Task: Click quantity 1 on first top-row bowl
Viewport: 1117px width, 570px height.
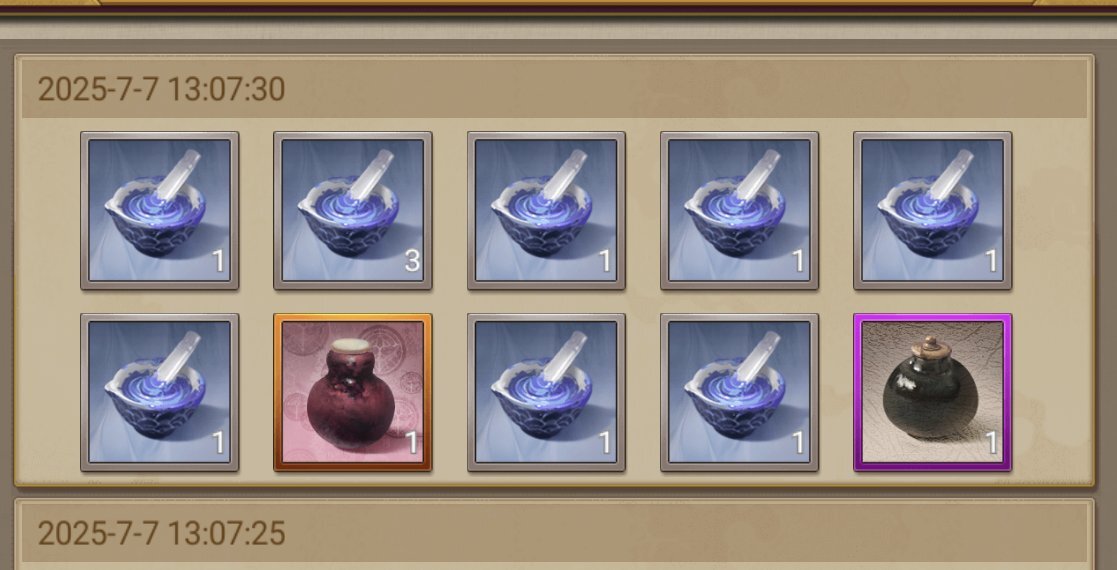Action: coord(219,261)
